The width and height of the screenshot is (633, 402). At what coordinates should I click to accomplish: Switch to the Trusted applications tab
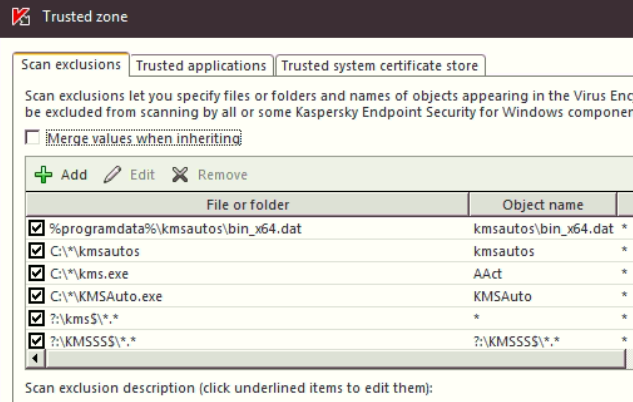[203, 66]
